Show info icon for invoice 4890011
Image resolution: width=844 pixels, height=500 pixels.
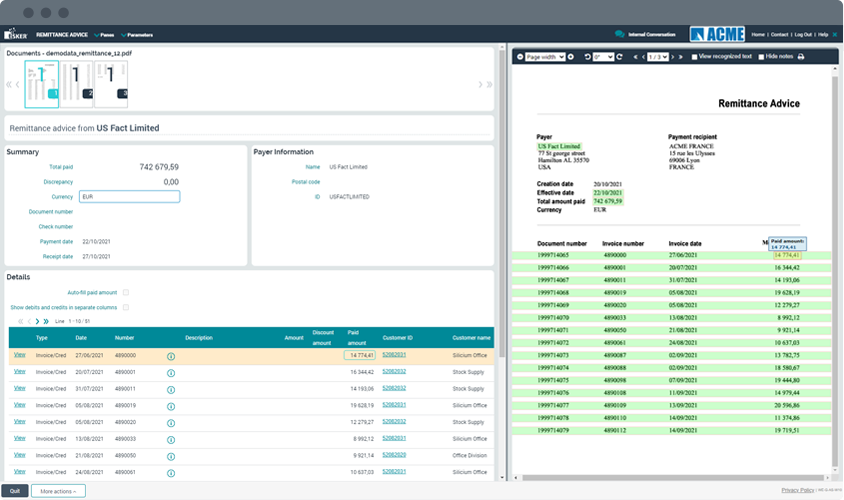[171, 390]
